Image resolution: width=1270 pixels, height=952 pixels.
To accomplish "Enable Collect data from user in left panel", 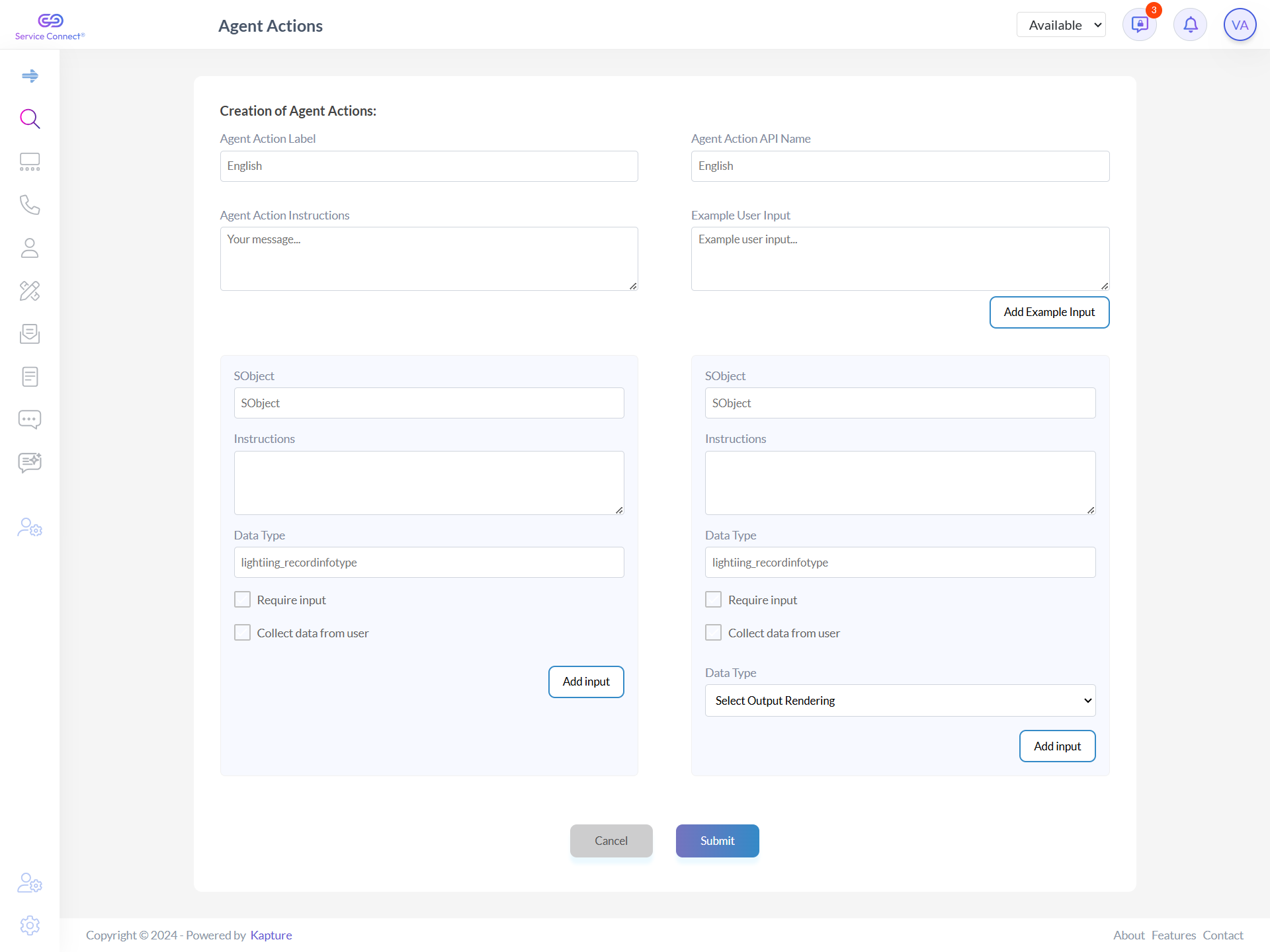I will tap(243, 633).
